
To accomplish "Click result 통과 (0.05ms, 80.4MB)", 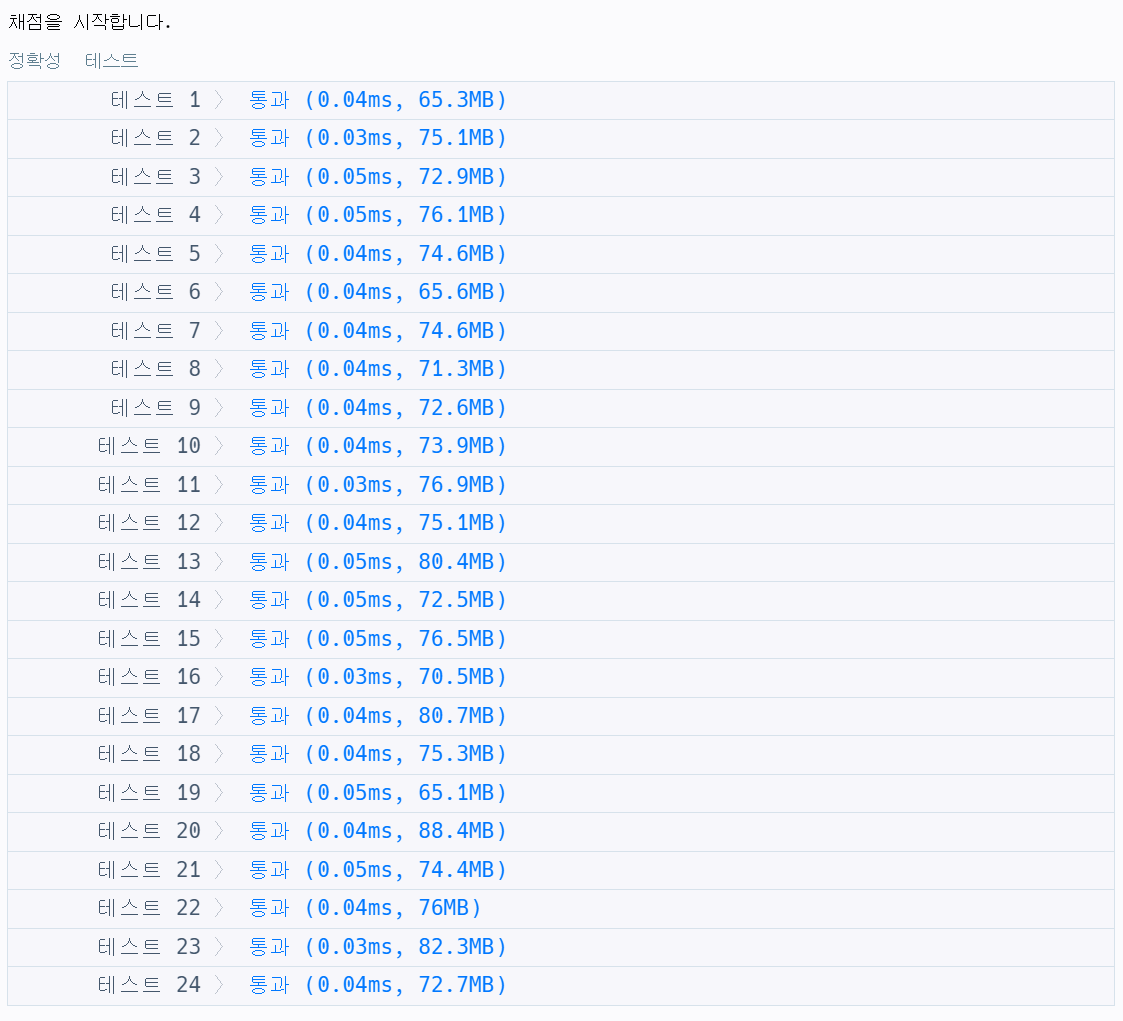I will click(x=377, y=561).
